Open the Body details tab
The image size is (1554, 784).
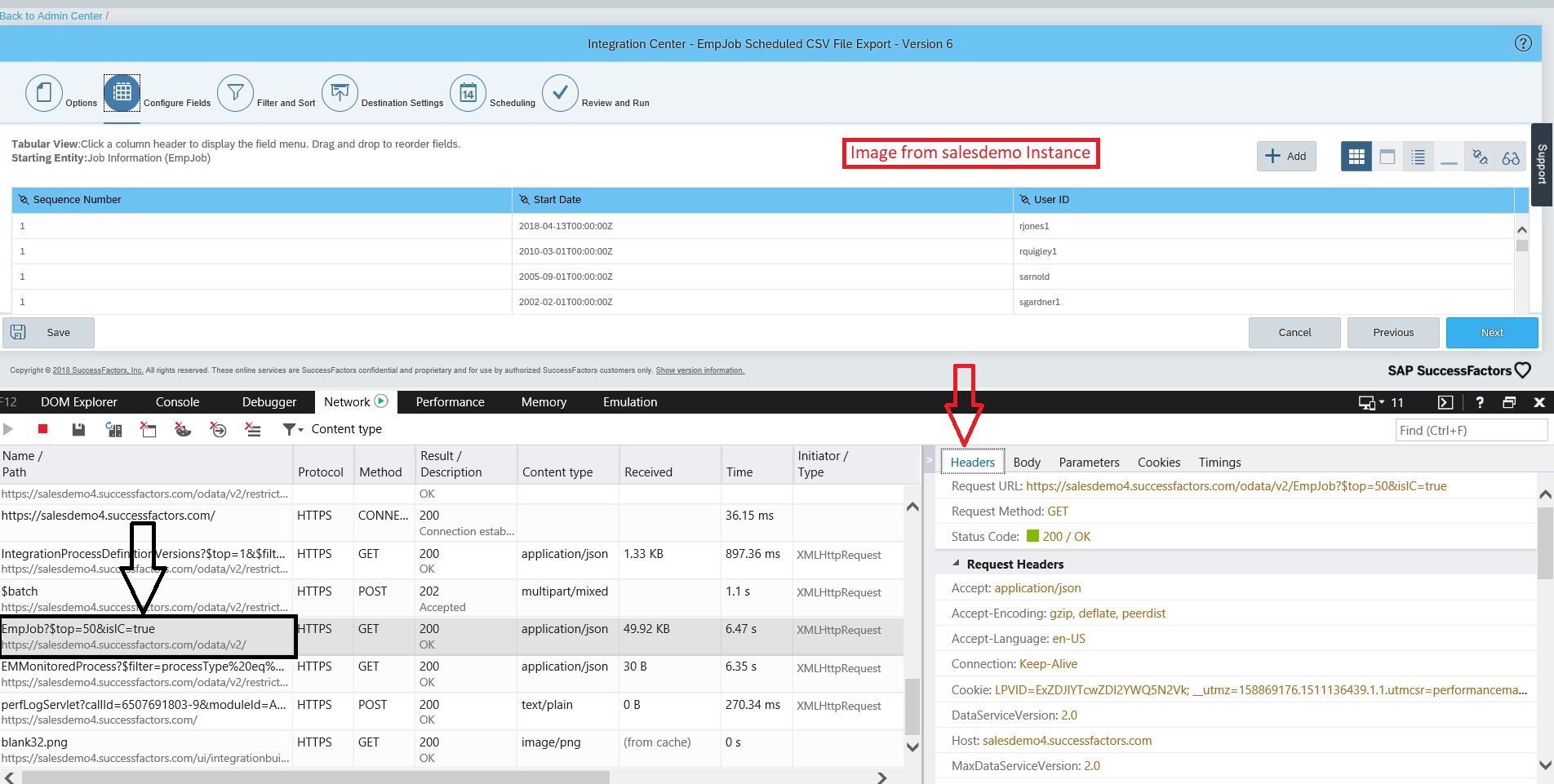coord(1027,462)
